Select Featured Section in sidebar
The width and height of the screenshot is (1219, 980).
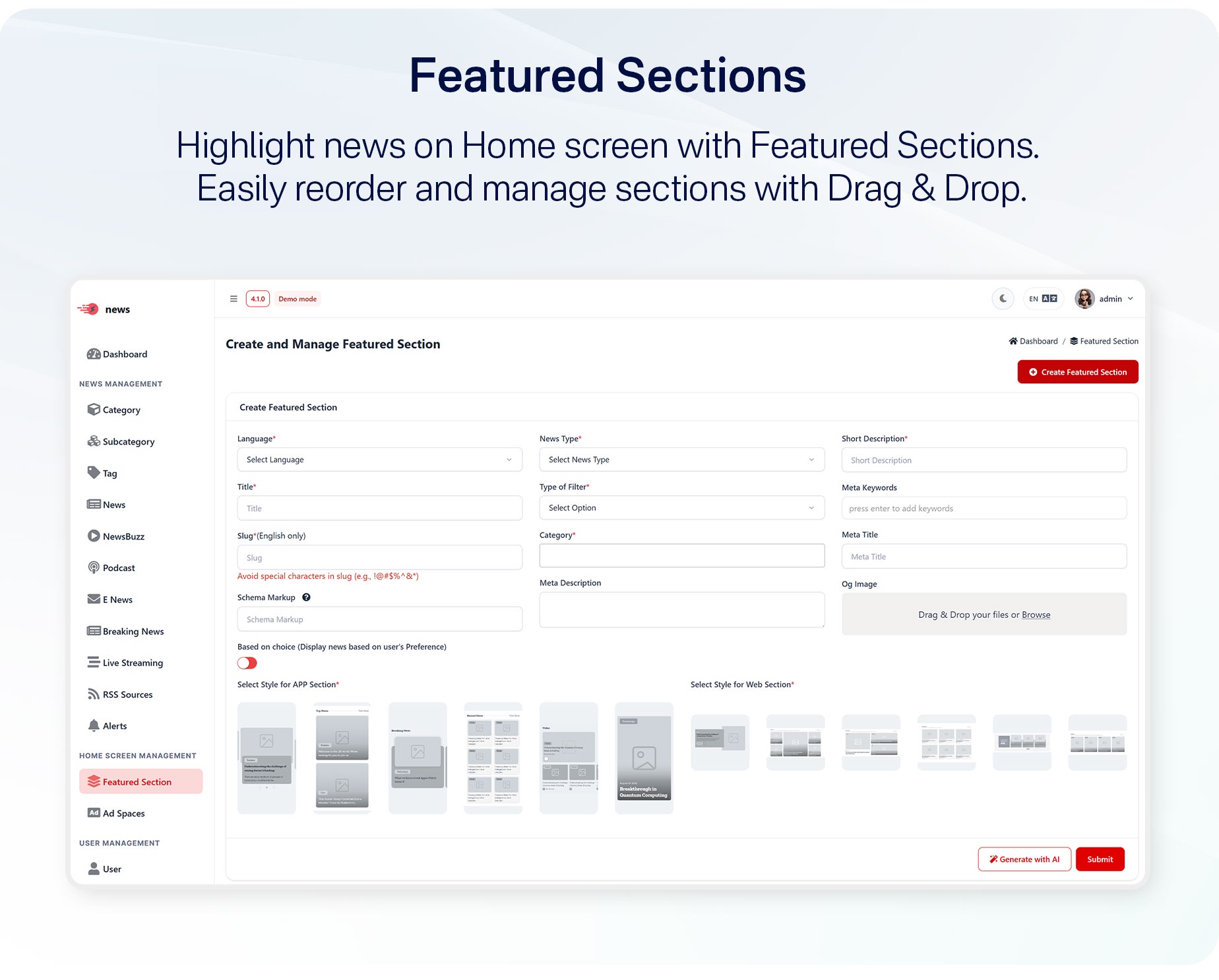point(141,781)
